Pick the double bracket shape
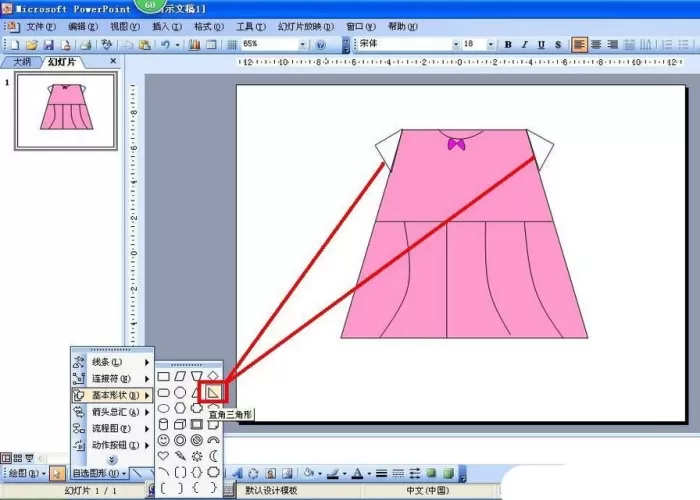The width and height of the screenshot is (700, 500). pyautogui.click(x=180, y=472)
